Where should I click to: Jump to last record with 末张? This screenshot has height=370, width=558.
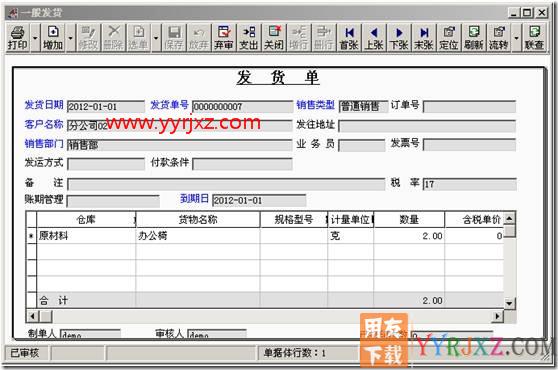(424, 38)
